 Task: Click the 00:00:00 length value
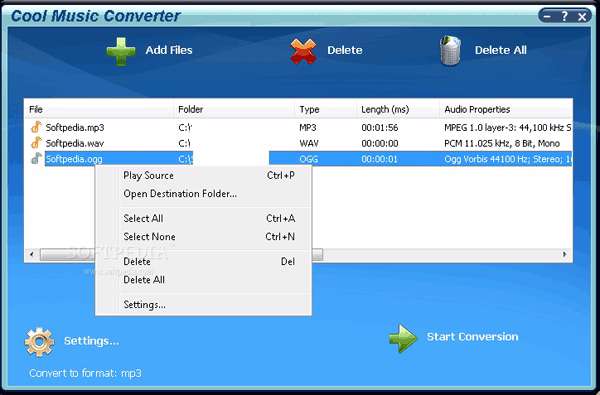point(380,144)
